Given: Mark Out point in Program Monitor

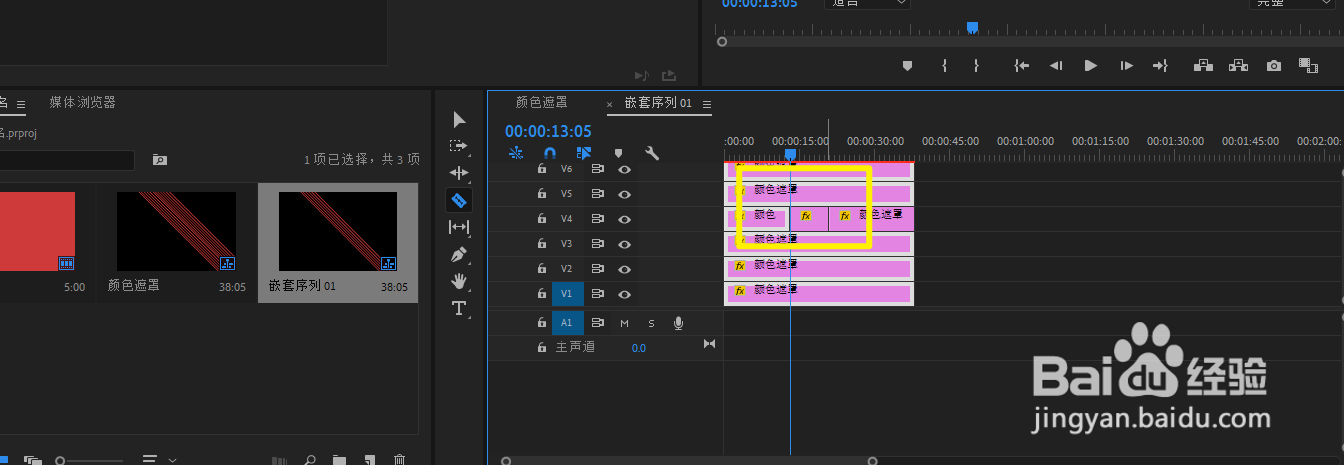Looking at the screenshot, I should point(976,65).
